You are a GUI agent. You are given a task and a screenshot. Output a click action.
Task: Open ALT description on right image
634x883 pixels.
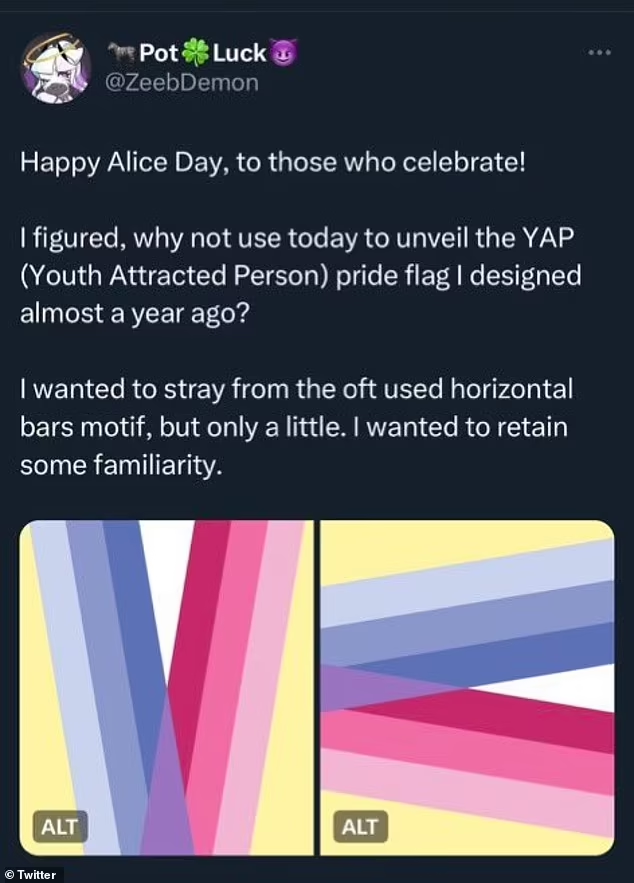pos(360,826)
